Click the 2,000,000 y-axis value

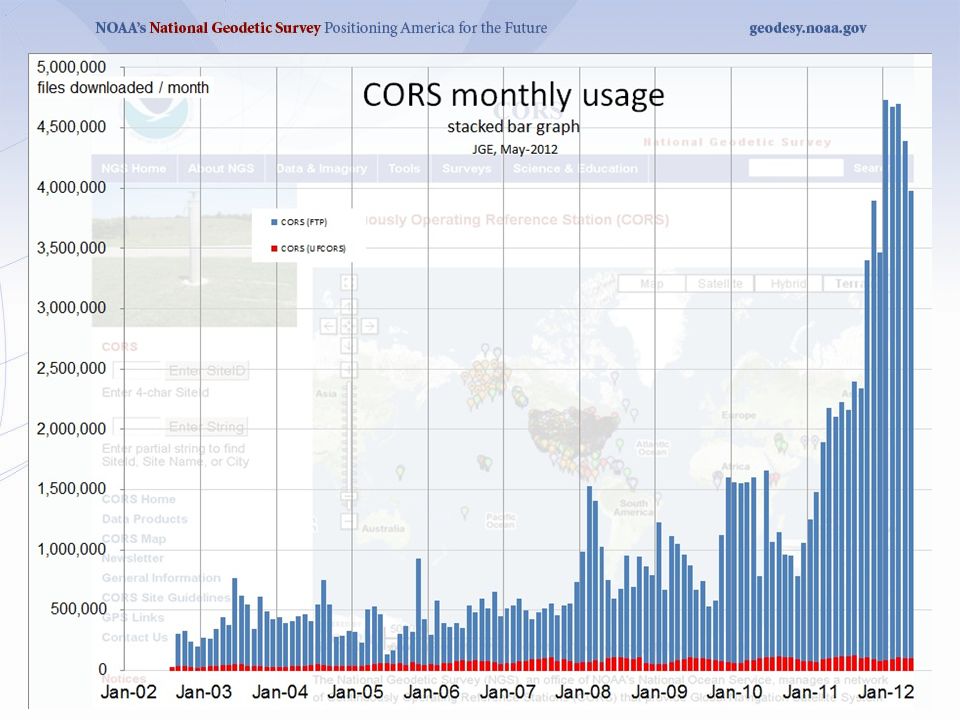[x=71, y=429]
